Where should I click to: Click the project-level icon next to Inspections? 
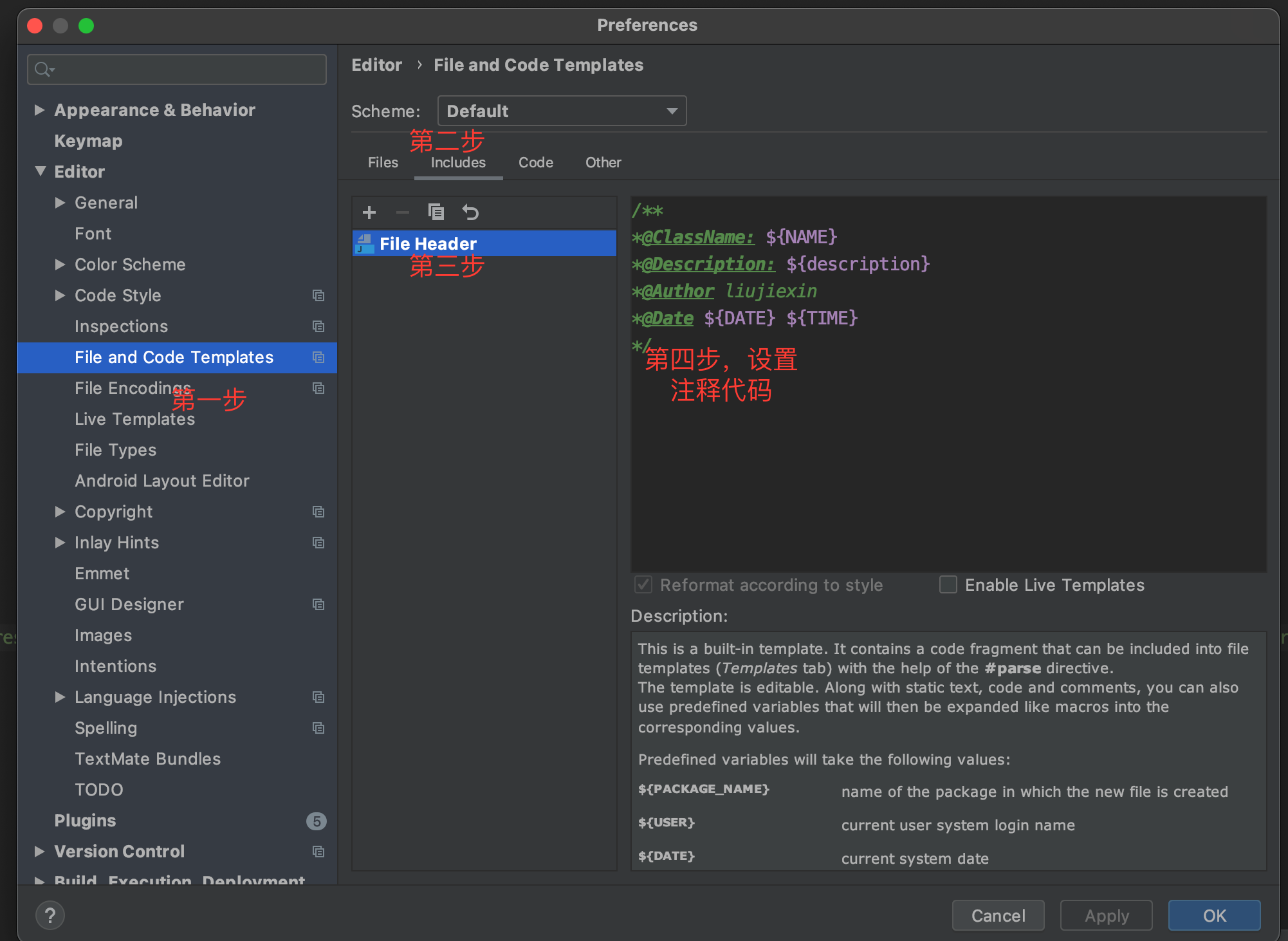click(x=318, y=326)
